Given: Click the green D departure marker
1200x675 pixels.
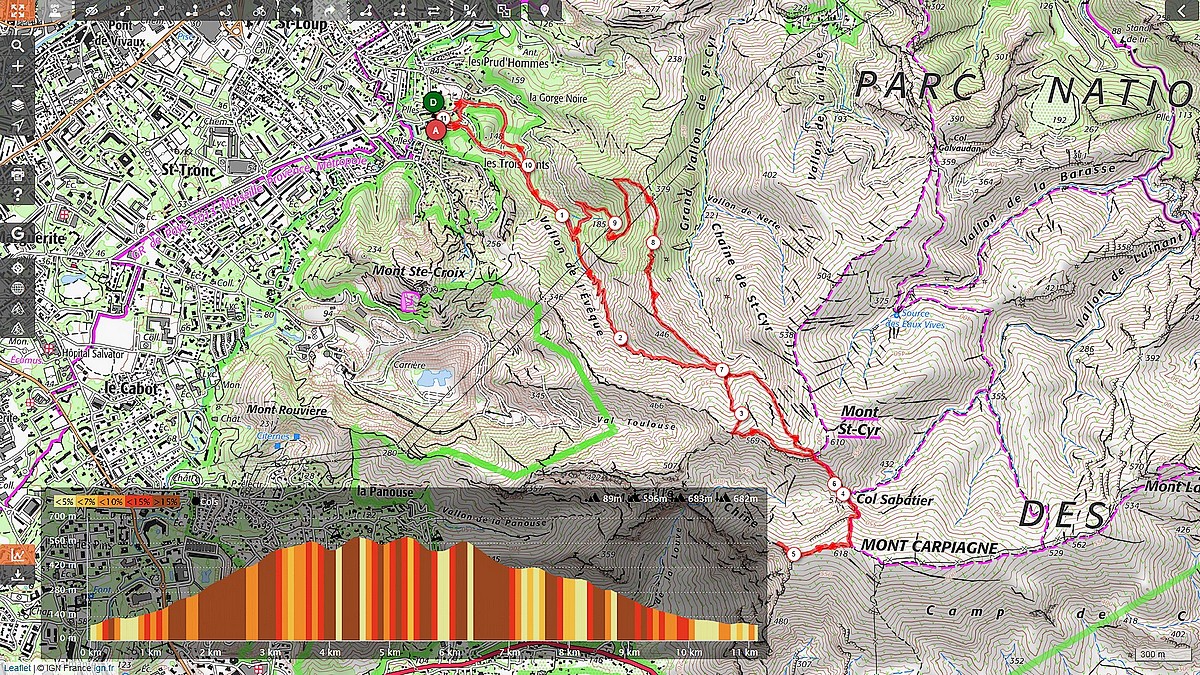Looking at the screenshot, I should (433, 102).
